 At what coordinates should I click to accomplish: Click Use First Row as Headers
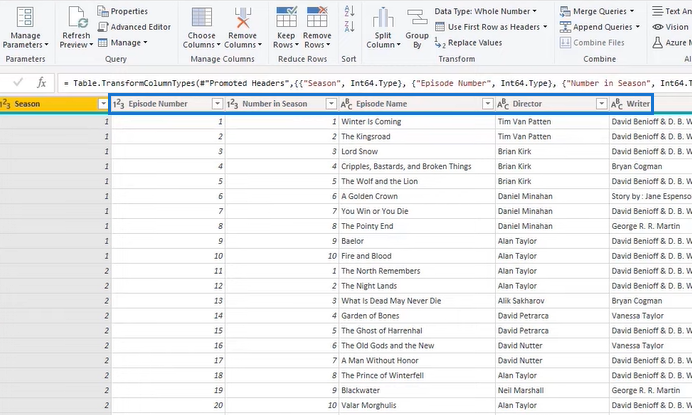pyautogui.click(x=488, y=27)
